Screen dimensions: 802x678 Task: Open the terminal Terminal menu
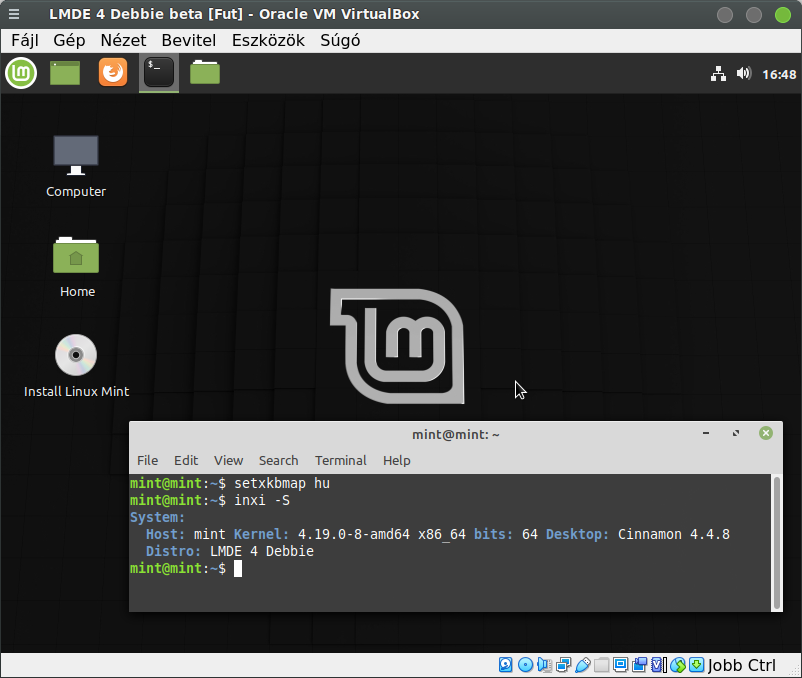(x=341, y=461)
